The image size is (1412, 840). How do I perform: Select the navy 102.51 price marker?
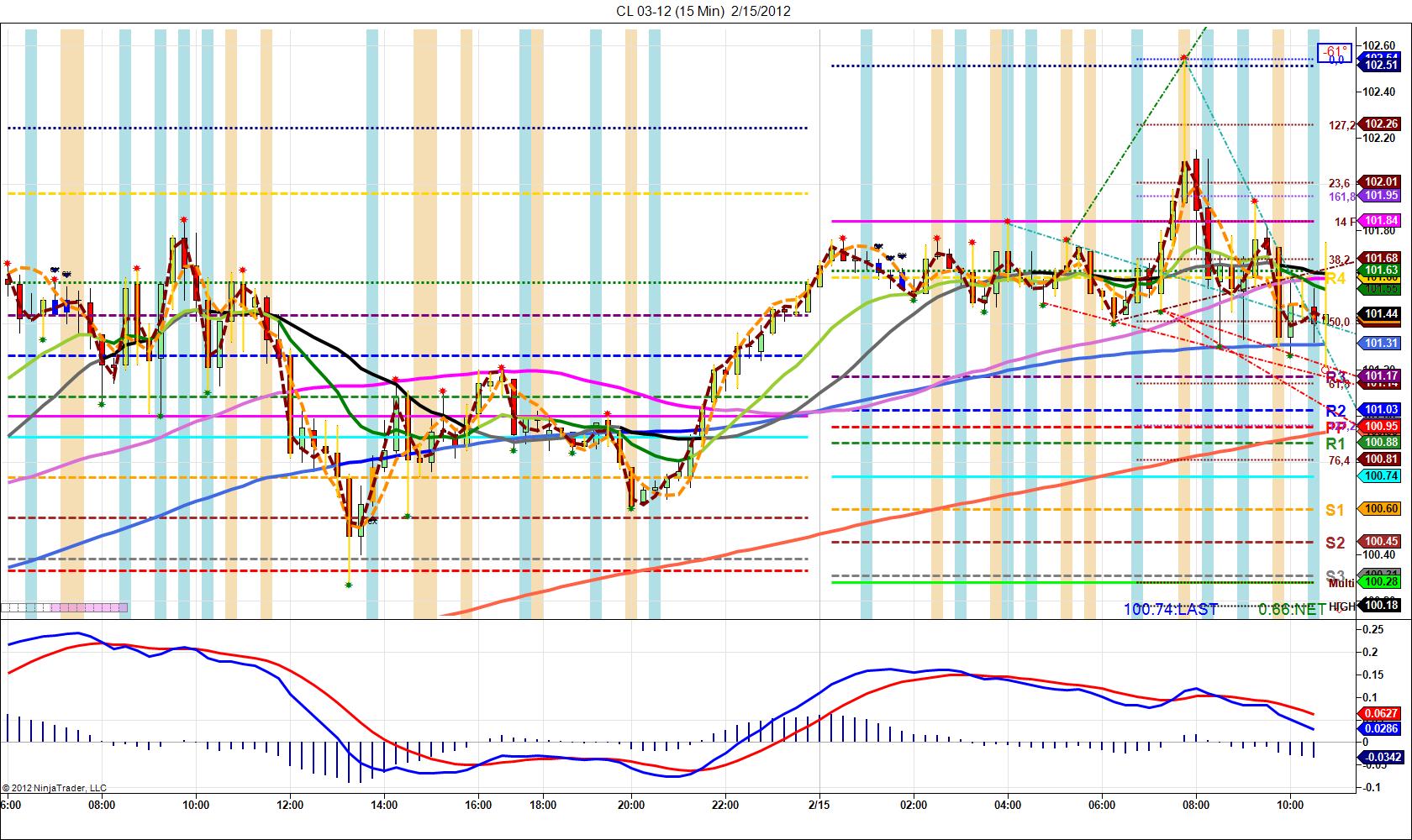(x=1381, y=65)
